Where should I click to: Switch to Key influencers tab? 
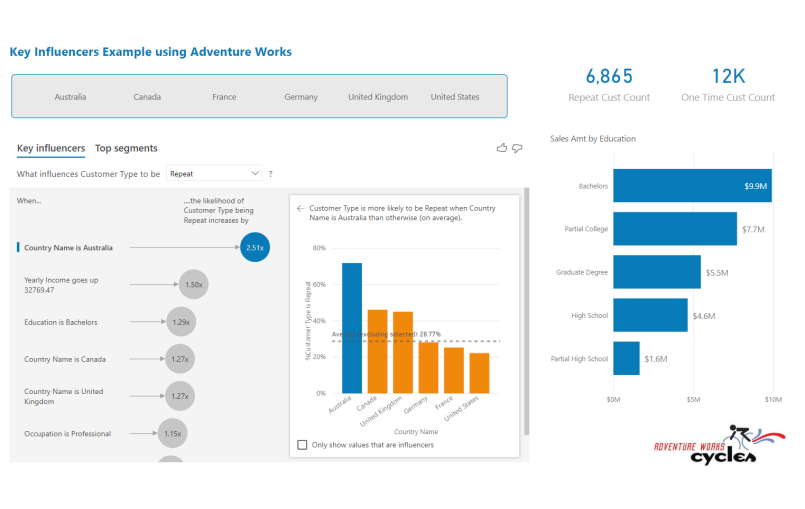51,148
